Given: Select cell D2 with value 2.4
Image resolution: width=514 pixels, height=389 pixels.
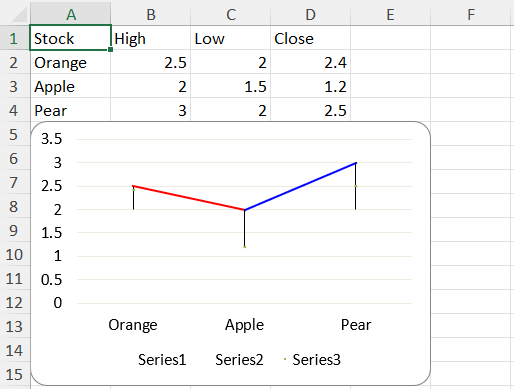Looking at the screenshot, I should tap(311, 62).
